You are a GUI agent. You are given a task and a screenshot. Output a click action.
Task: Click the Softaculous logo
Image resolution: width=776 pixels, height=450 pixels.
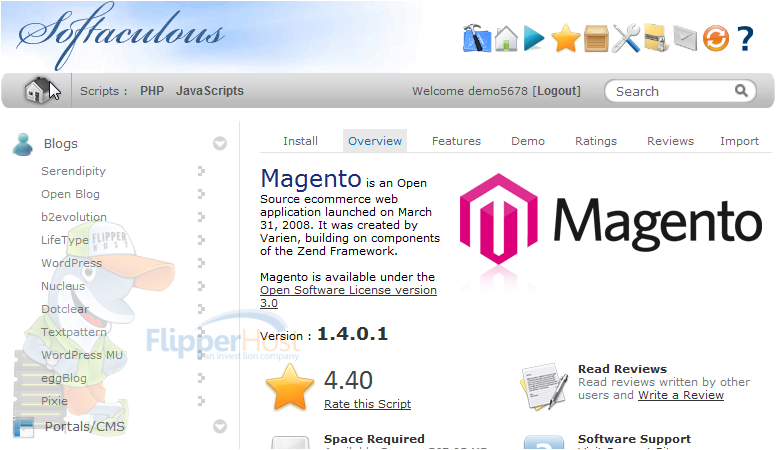tap(121, 36)
